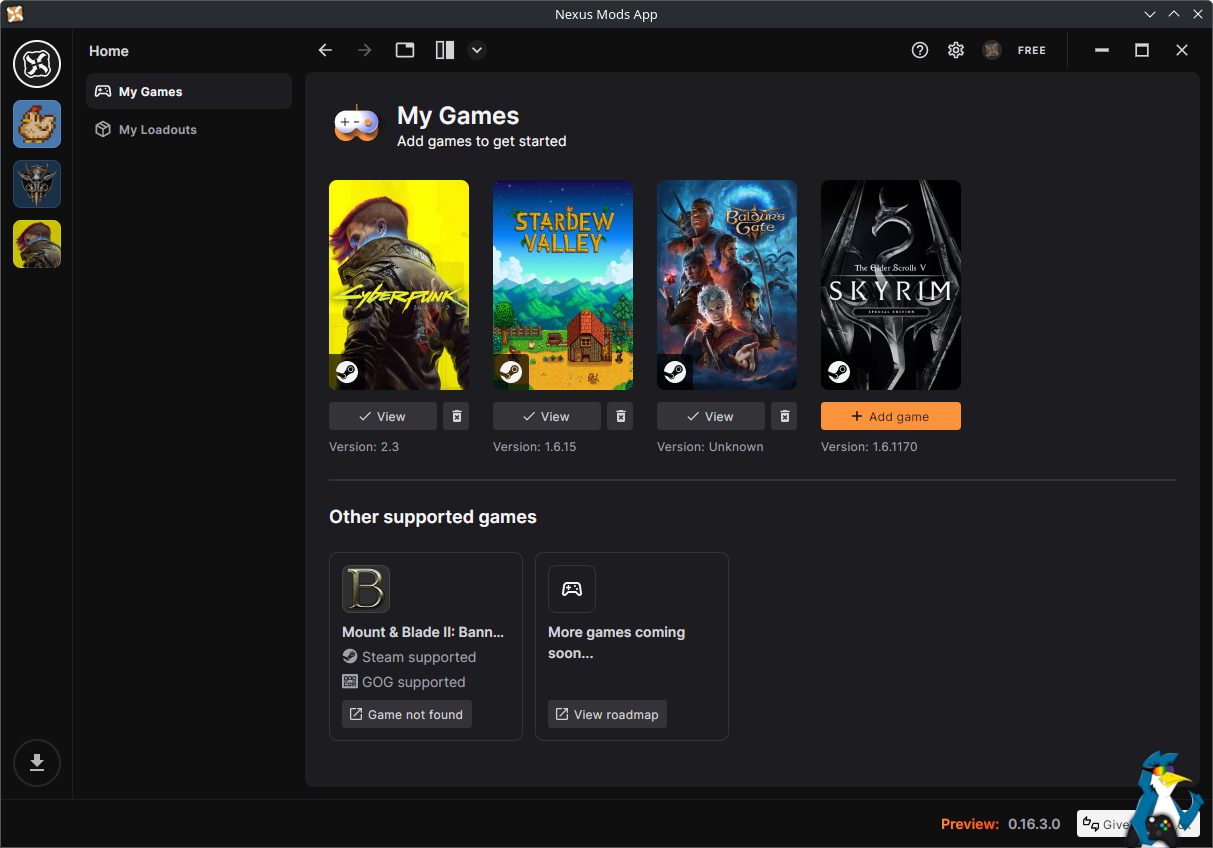Open the settings gear icon
The width and height of the screenshot is (1213, 848).
click(x=956, y=50)
